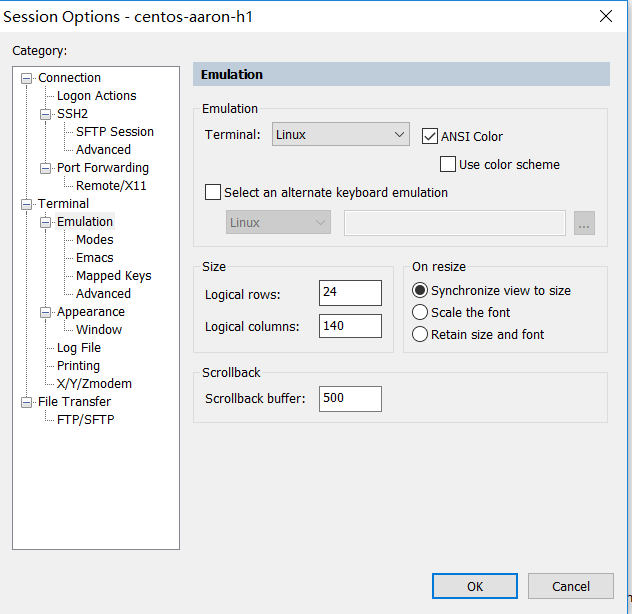Select the Scale the font option
The image size is (632, 614).
420,312
